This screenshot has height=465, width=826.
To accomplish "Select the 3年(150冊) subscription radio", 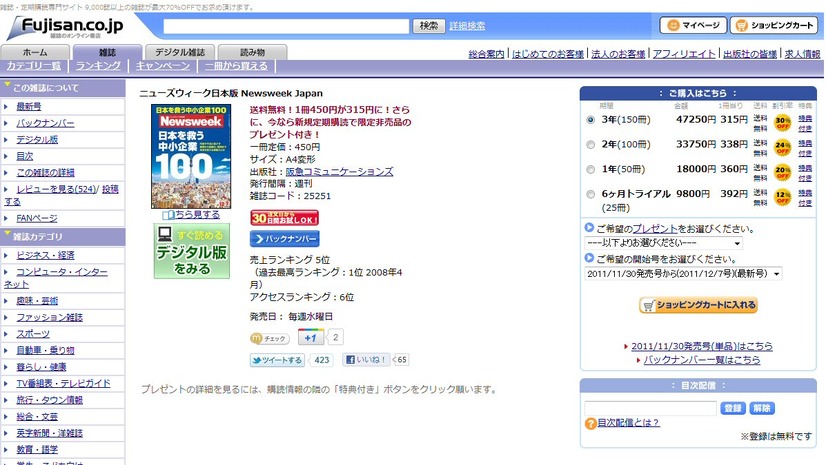I will 591,120.
